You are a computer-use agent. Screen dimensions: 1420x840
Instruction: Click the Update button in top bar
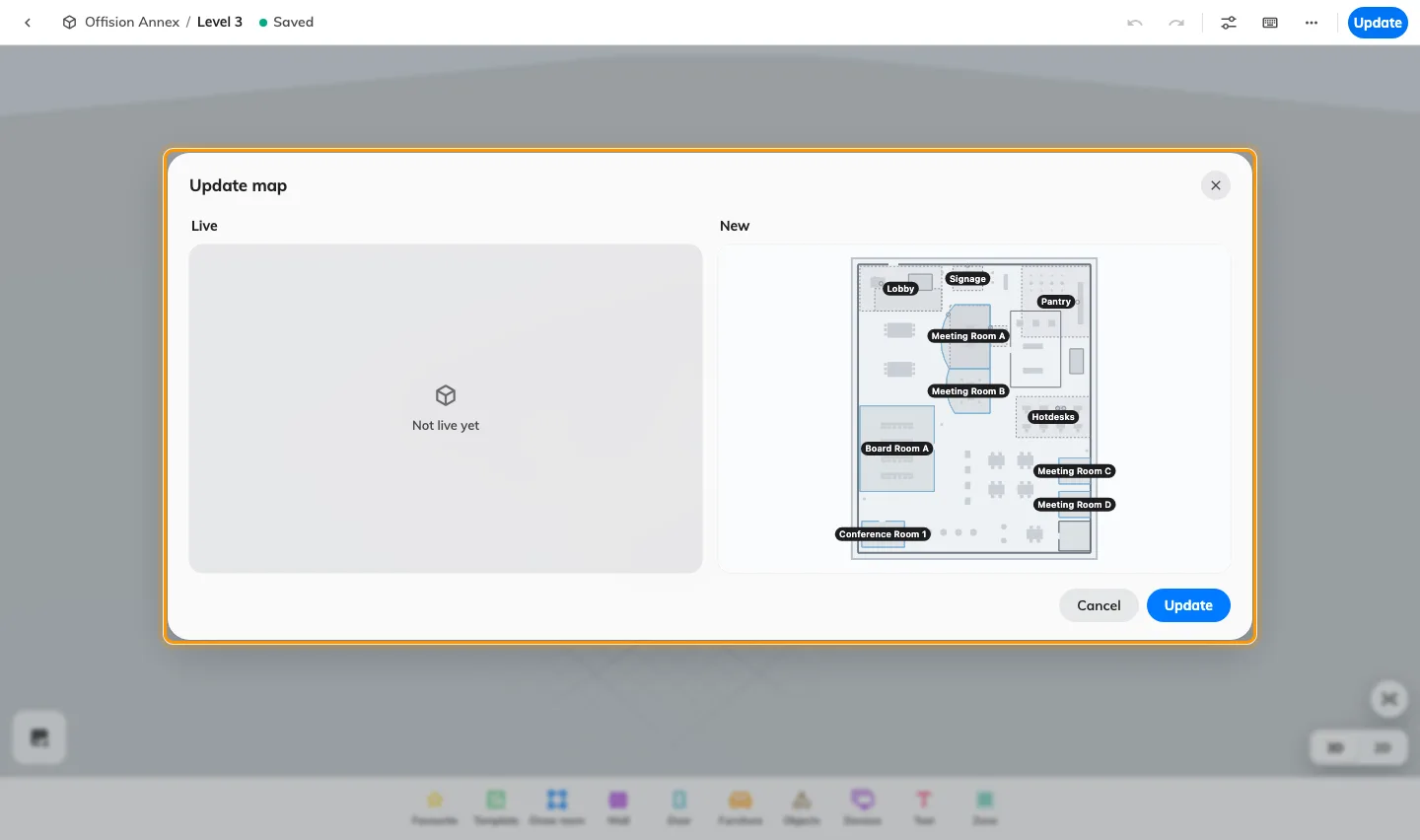click(1378, 23)
